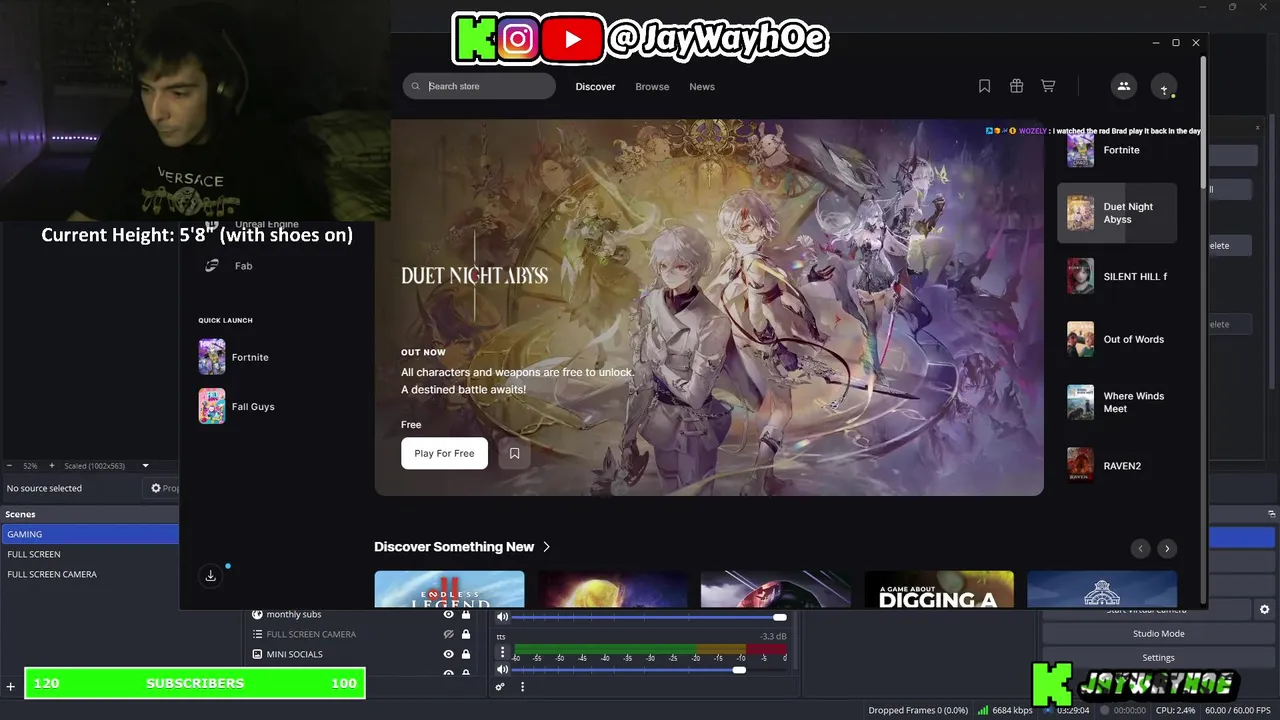The height and width of the screenshot is (720, 1280).
Task: Click the Search store field
Action: coord(479,86)
